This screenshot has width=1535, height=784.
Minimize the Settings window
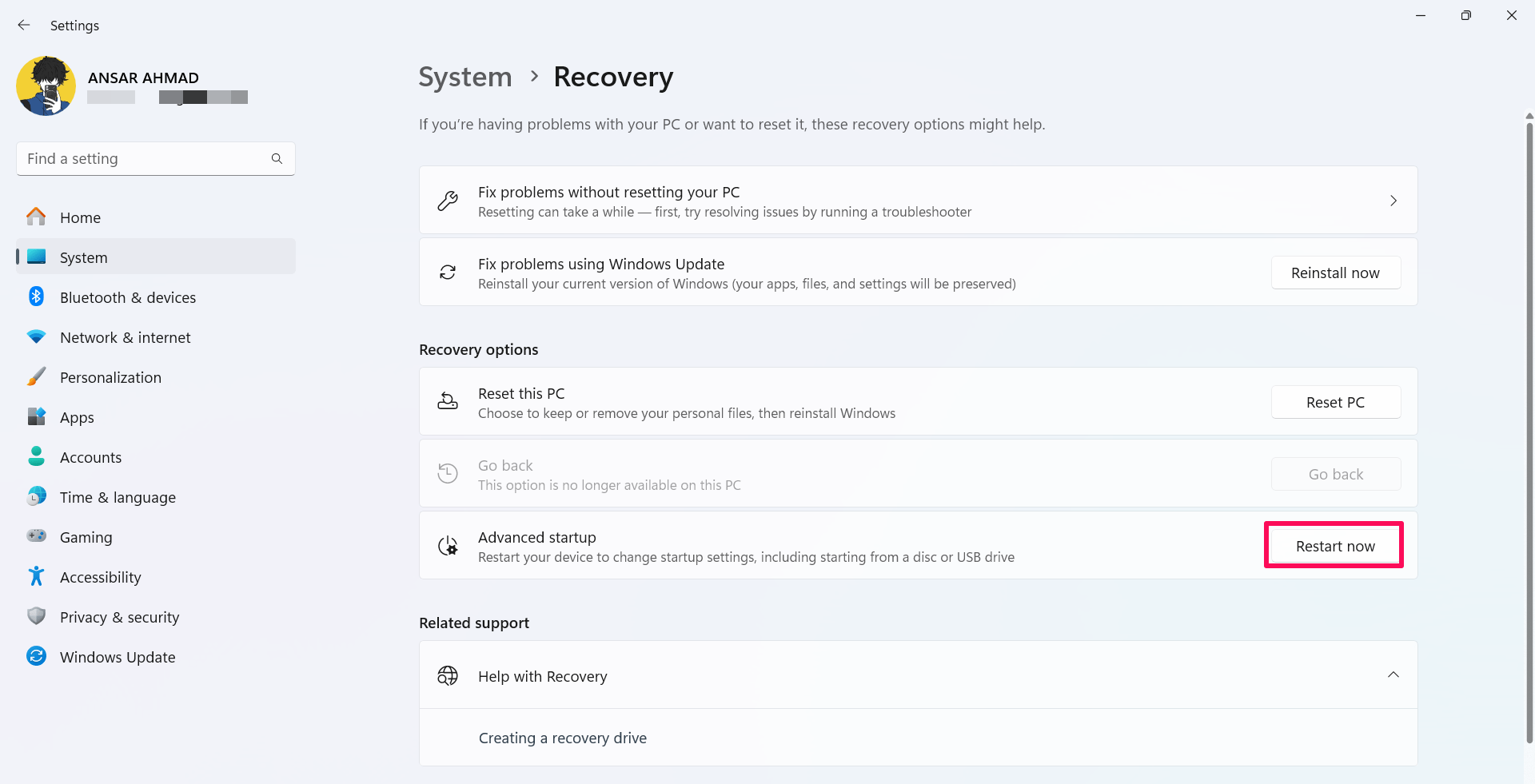click(1421, 15)
